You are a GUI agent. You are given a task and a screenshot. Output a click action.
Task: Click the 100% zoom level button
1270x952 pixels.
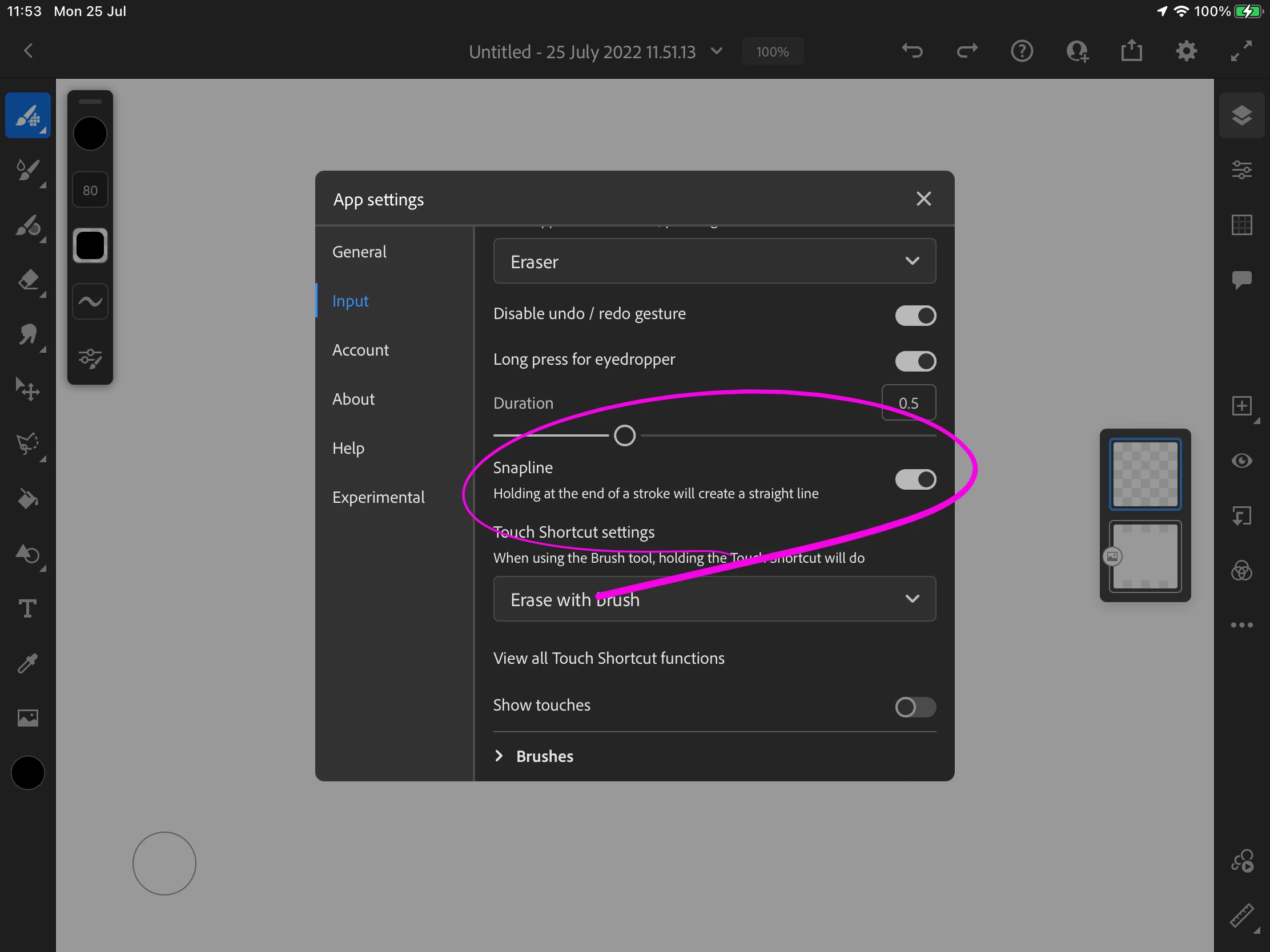click(x=772, y=51)
